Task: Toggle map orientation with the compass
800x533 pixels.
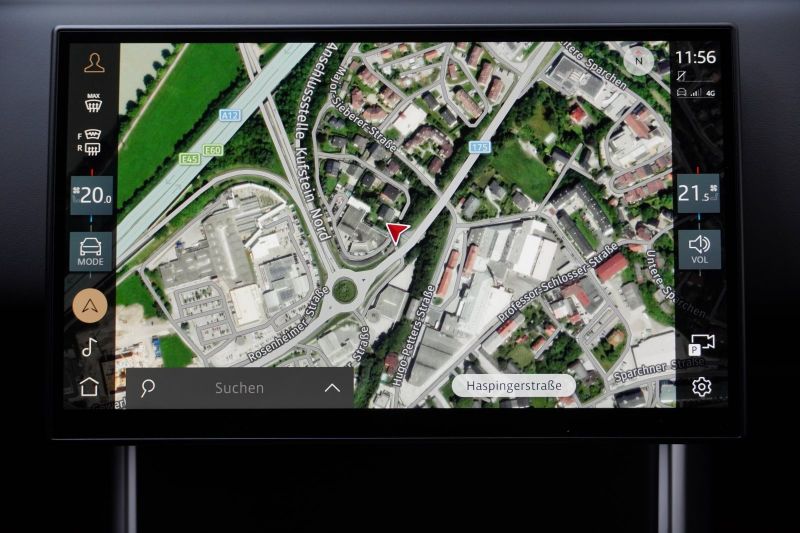Action: 638,60
